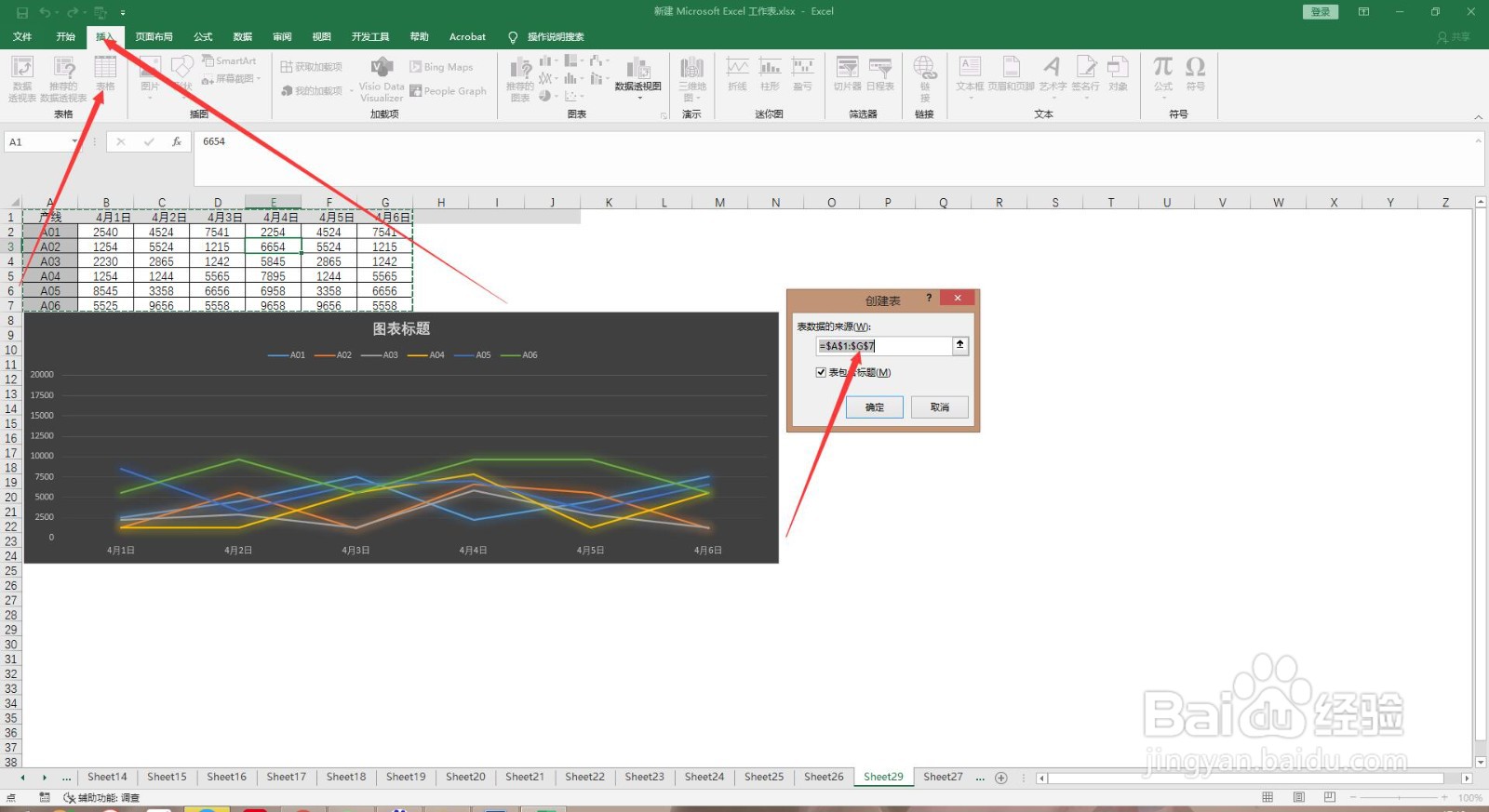The width and height of the screenshot is (1489, 812).
Task: Collapse the ribbon with the chevron
Action: (x=1478, y=117)
